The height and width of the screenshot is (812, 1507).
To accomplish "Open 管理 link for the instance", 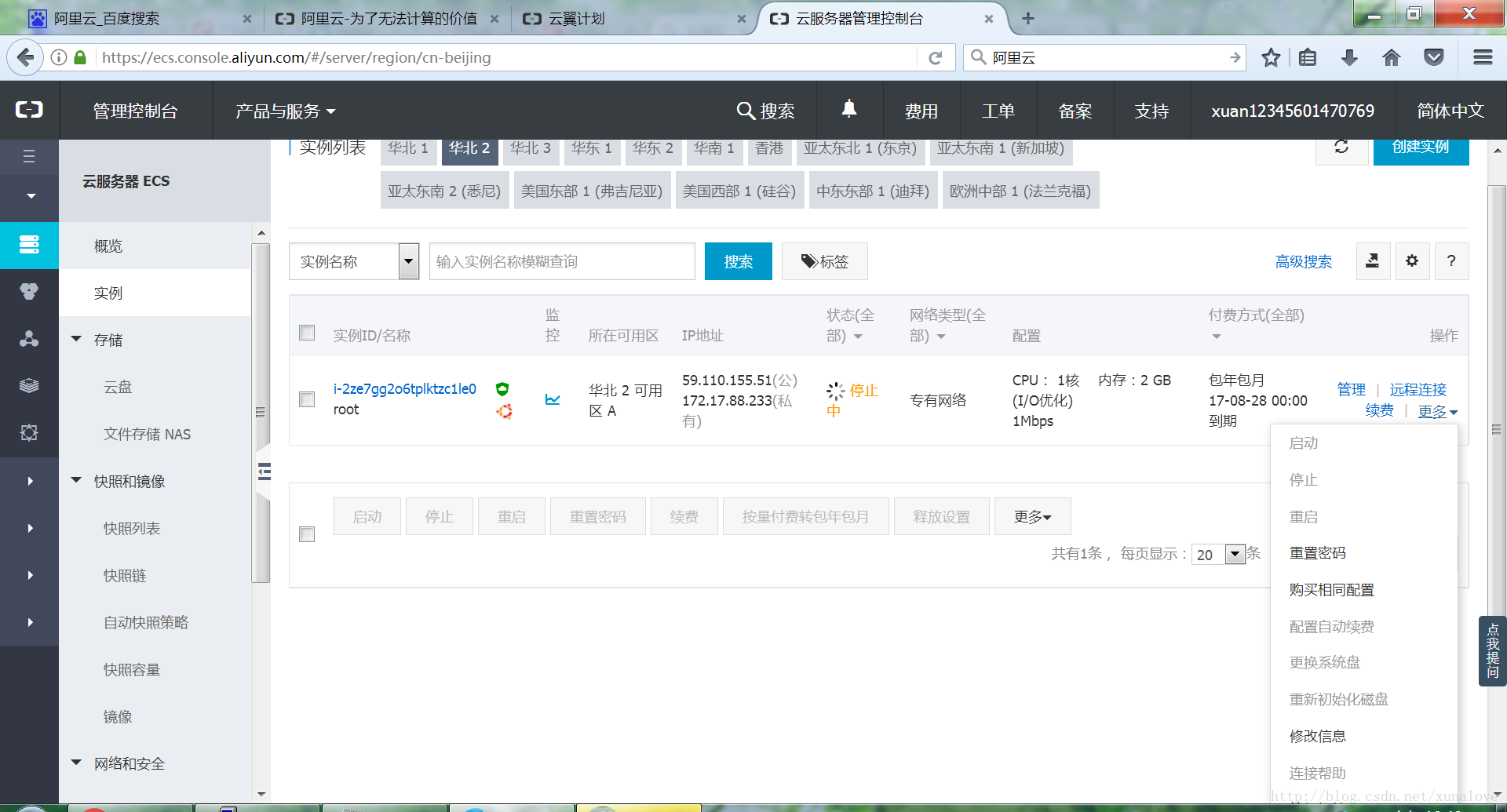I will coord(1351,389).
